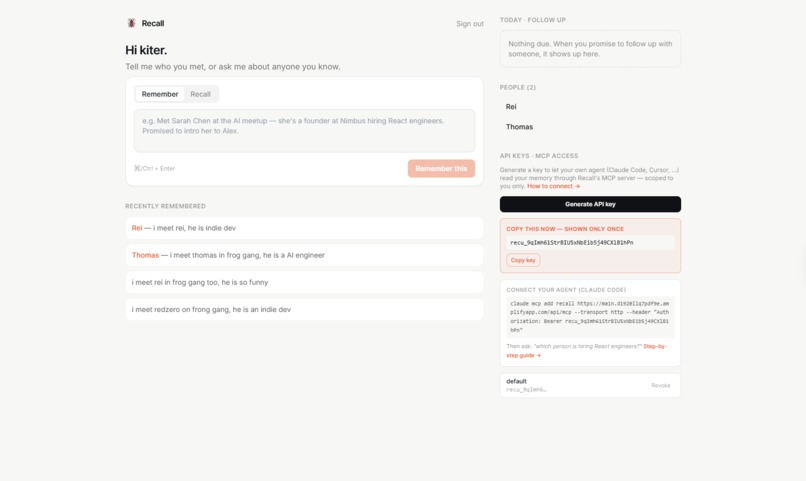Generate a new API key
This screenshot has height=481, width=806.
590,204
